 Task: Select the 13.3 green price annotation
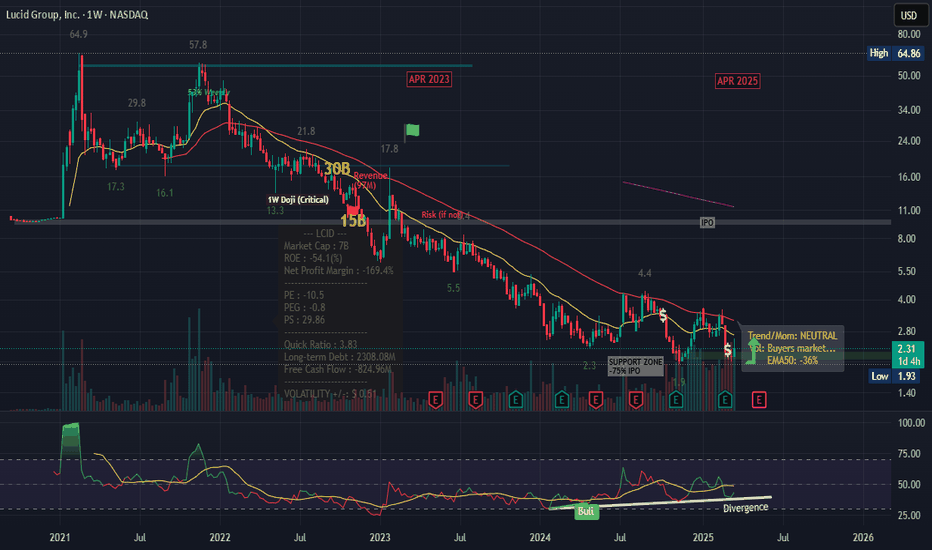click(275, 210)
